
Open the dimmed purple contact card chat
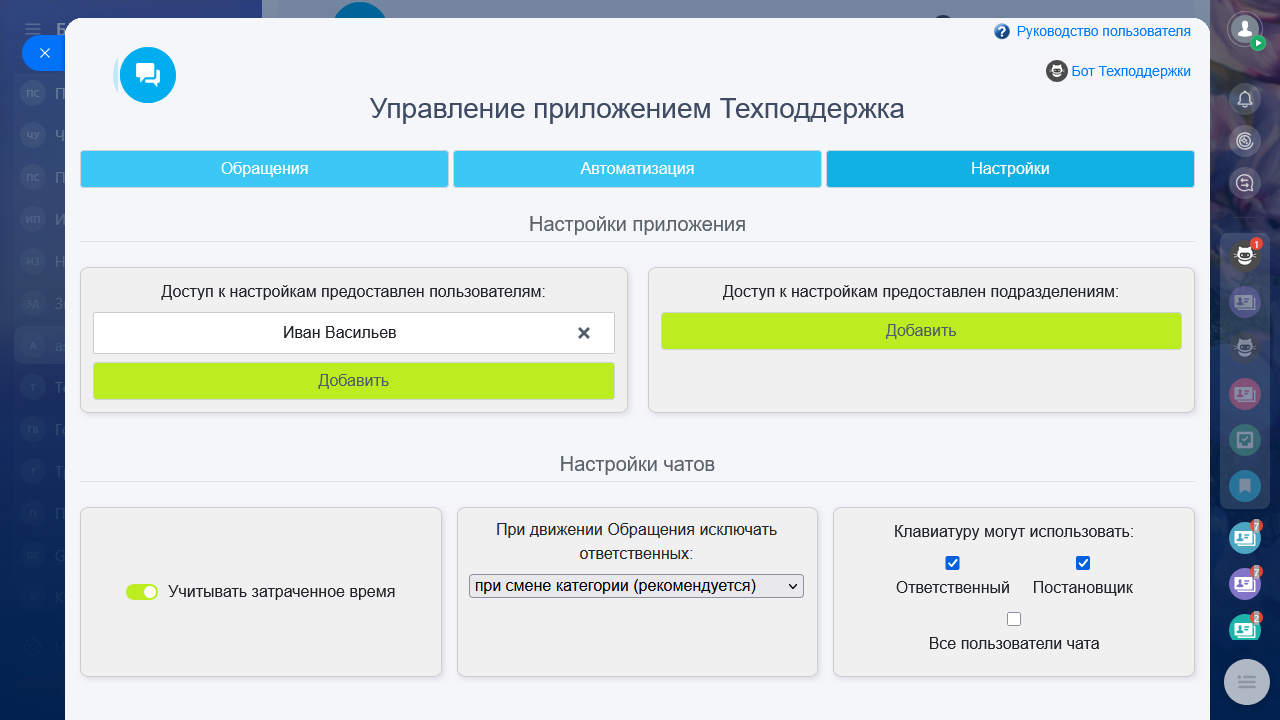pyautogui.click(x=1245, y=302)
